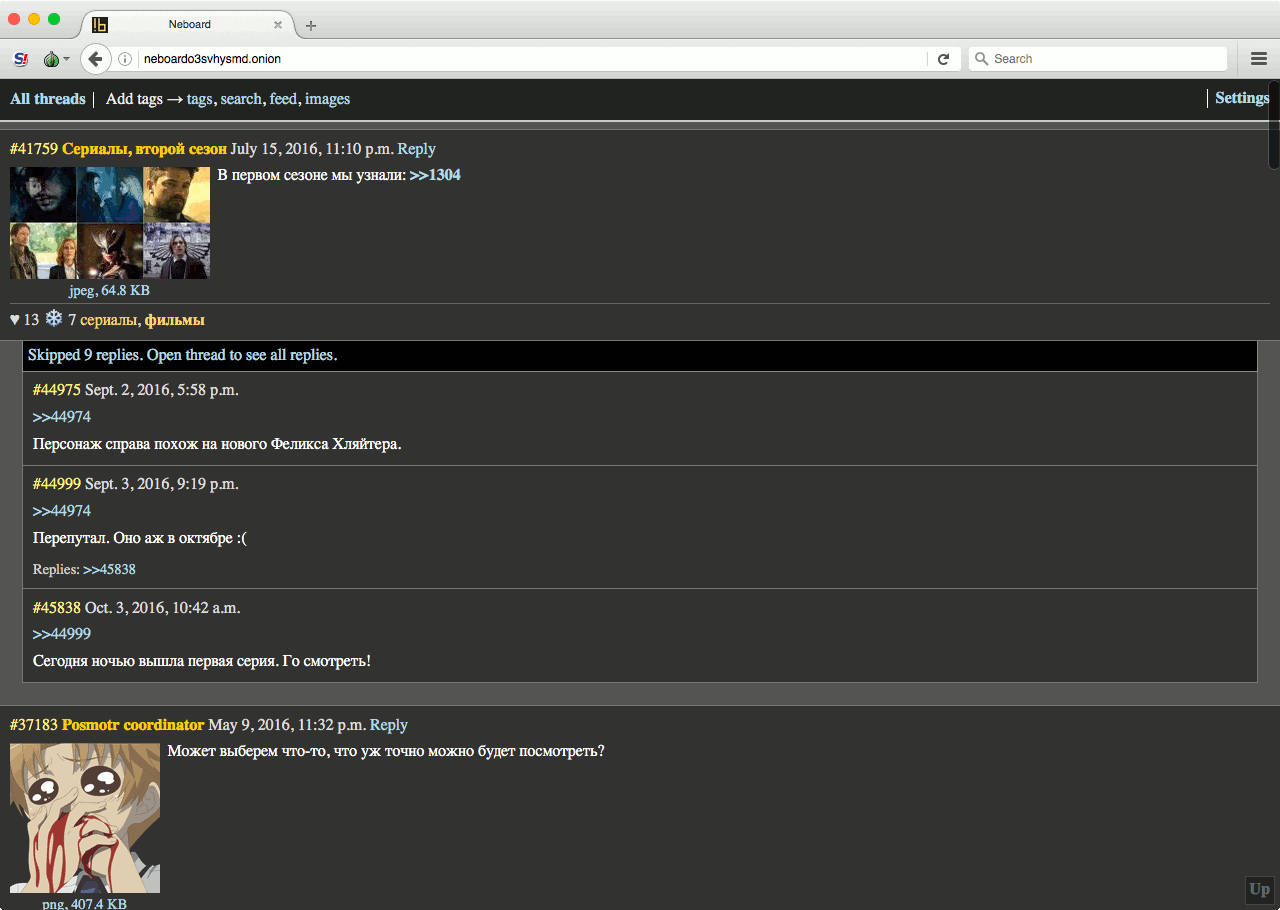Reply to thread #41759
Image resolution: width=1280 pixels, height=910 pixels.
click(416, 149)
